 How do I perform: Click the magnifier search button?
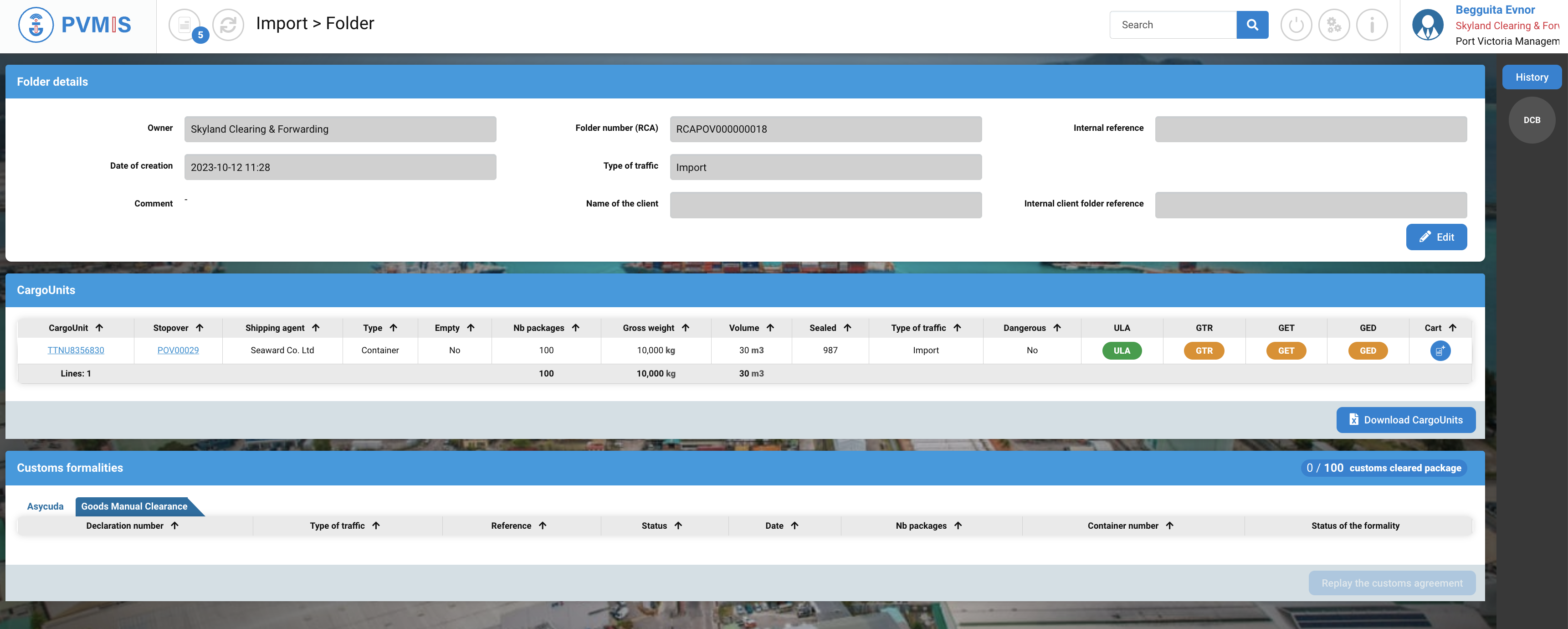pyautogui.click(x=1251, y=25)
